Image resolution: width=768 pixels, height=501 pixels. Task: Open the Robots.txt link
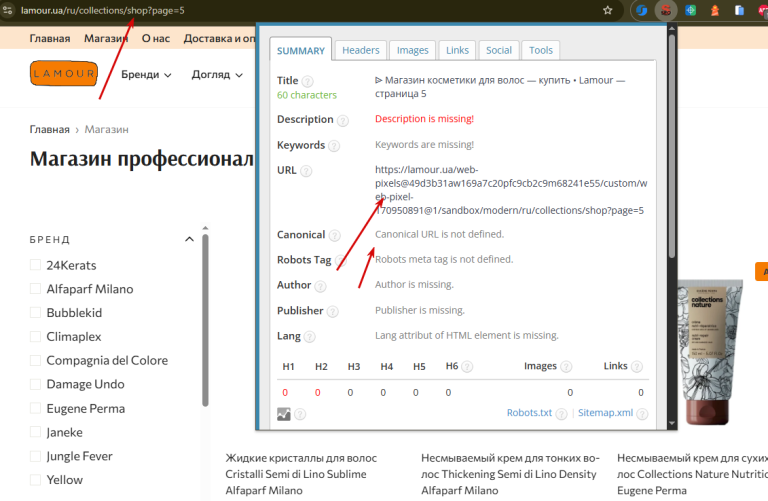tap(529, 413)
